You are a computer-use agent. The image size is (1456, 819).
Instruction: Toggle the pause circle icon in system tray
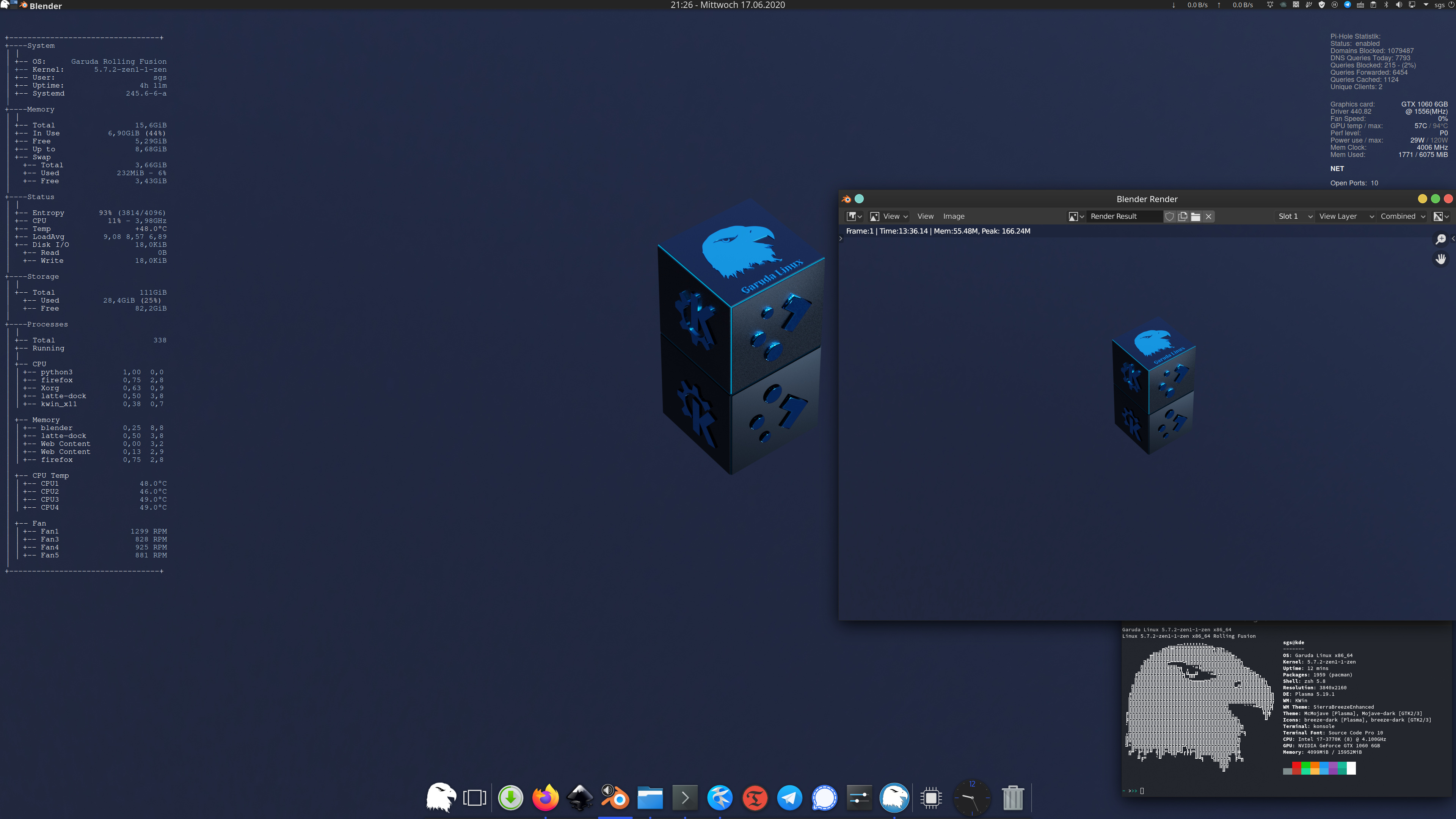[x=1335, y=5]
